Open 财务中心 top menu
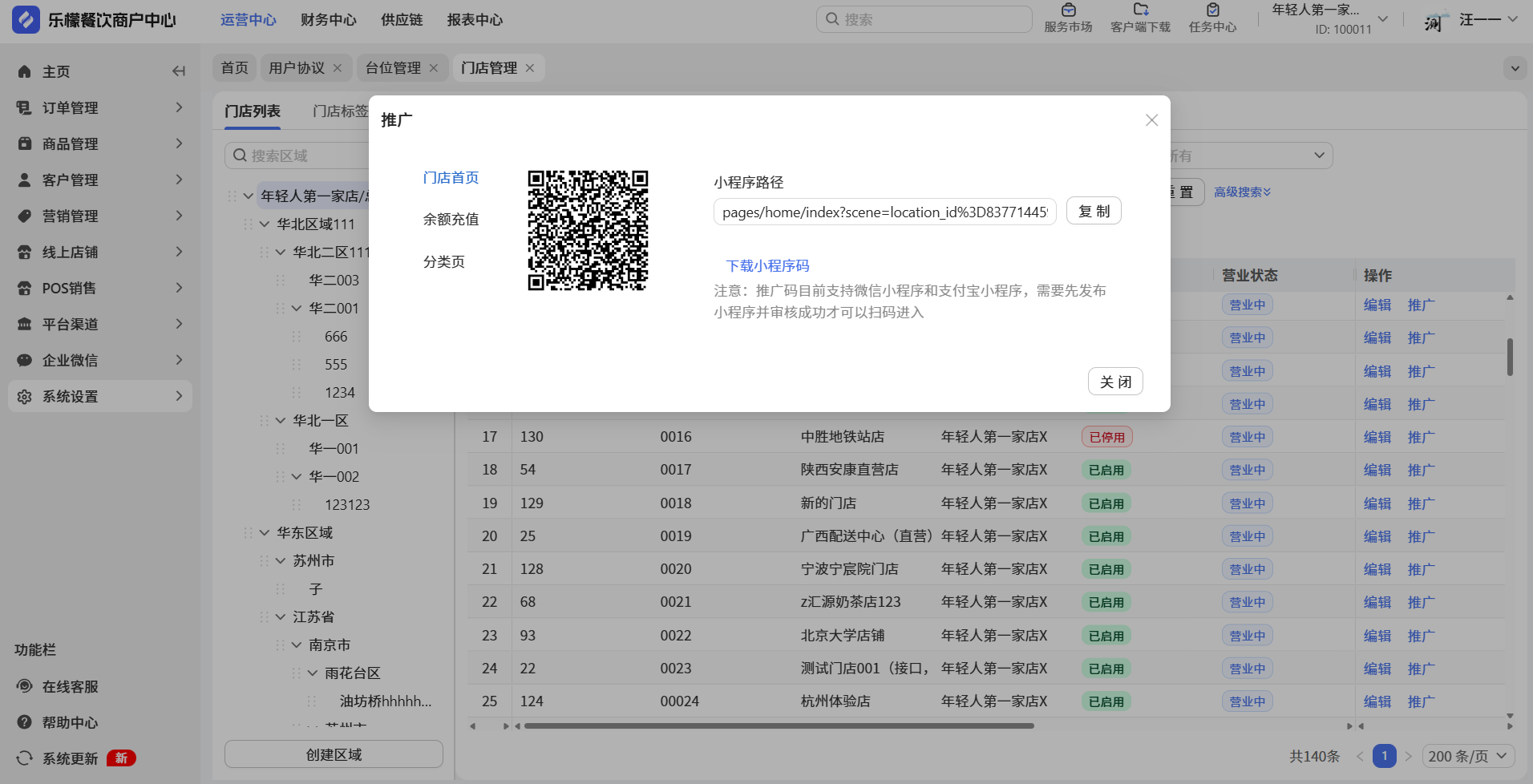 tap(329, 20)
